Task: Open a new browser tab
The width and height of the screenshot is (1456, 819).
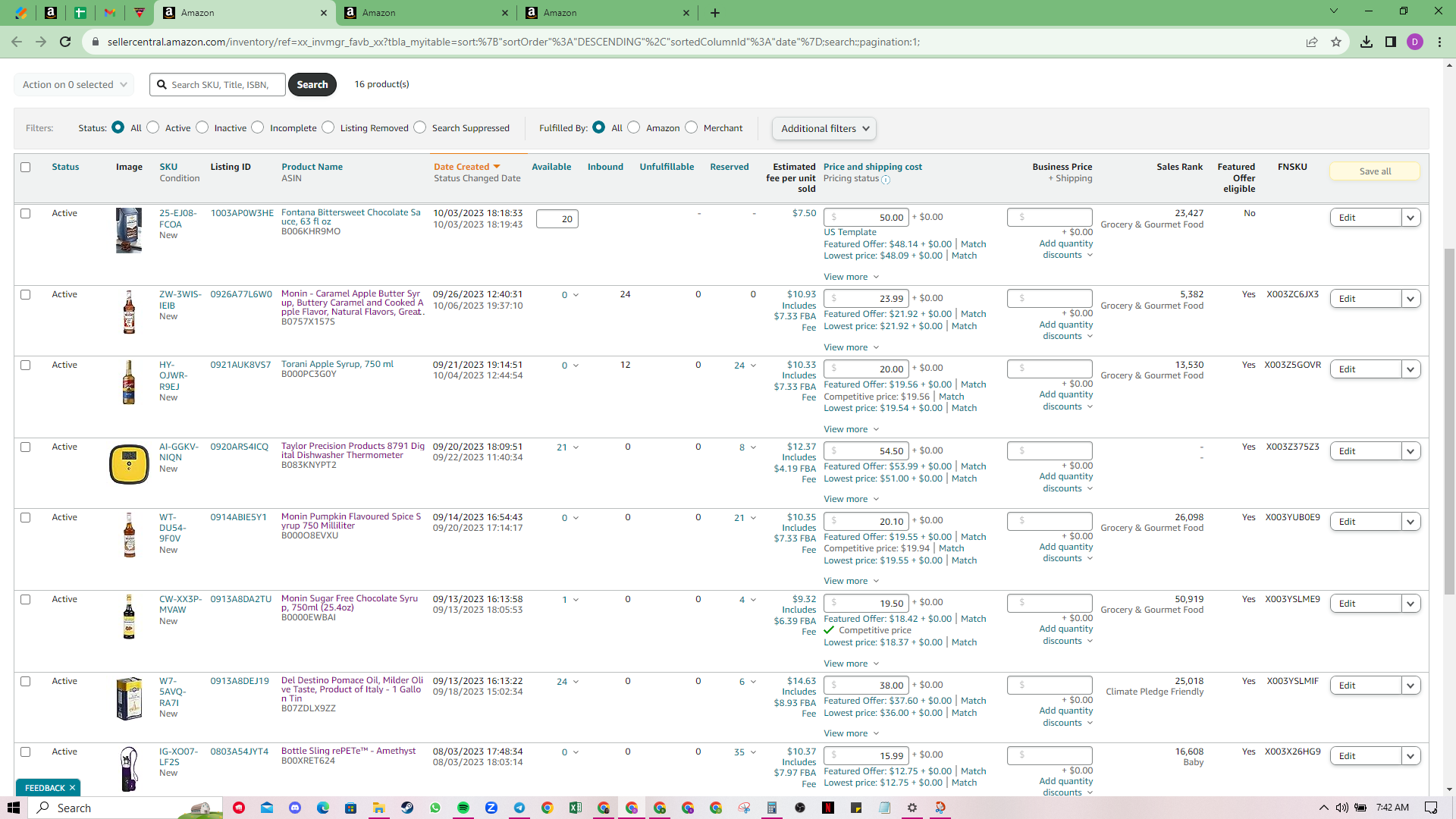Action: coord(715,13)
